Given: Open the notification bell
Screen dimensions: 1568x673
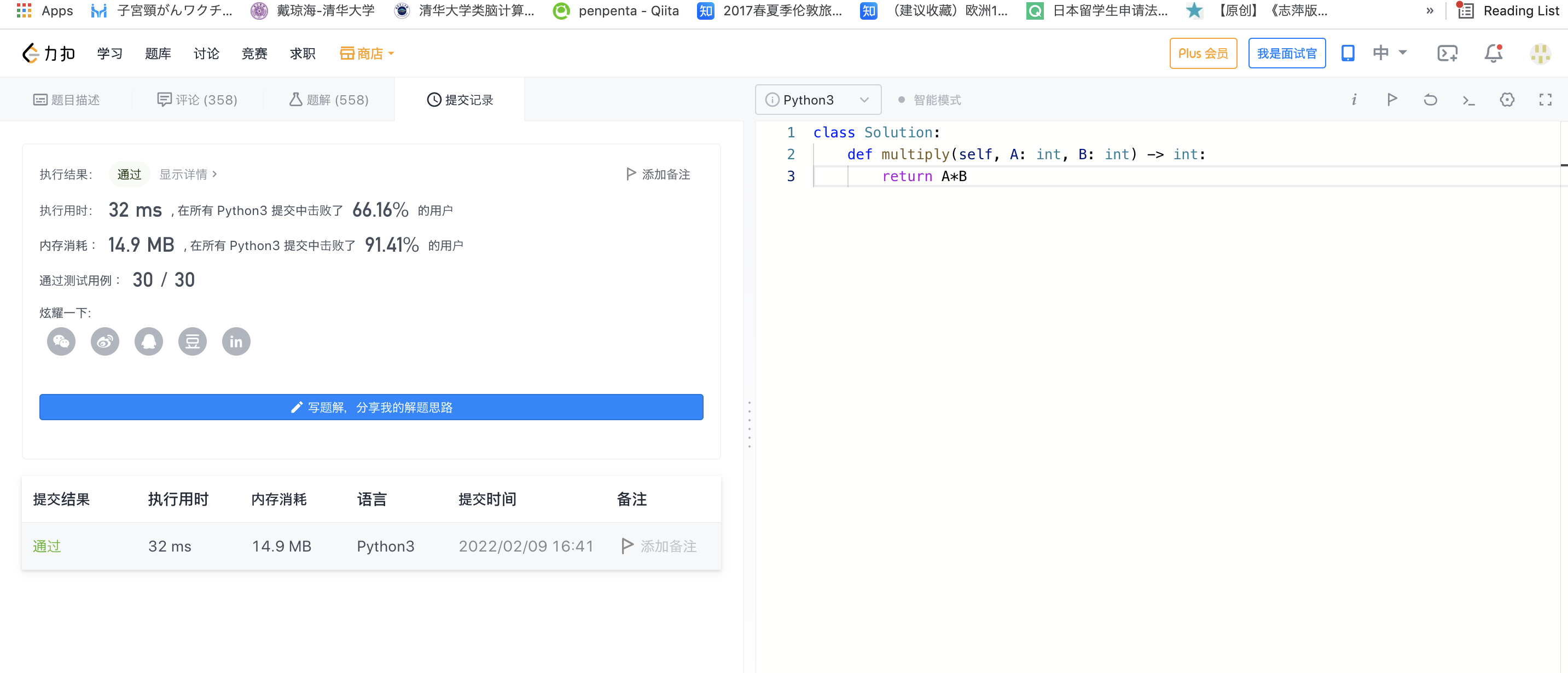Looking at the screenshot, I should click(1493, 54).
